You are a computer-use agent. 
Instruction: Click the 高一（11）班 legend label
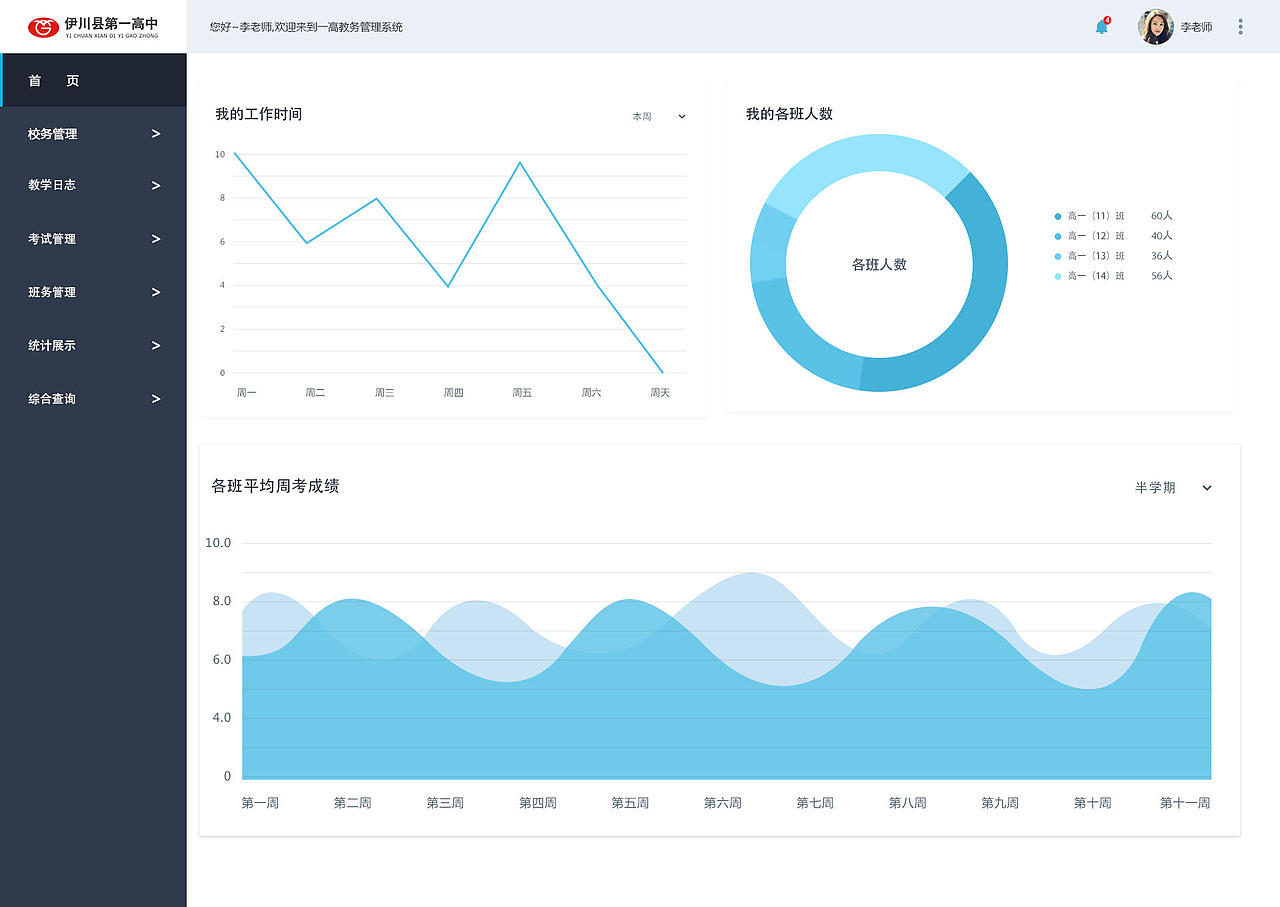[1096, 216]
